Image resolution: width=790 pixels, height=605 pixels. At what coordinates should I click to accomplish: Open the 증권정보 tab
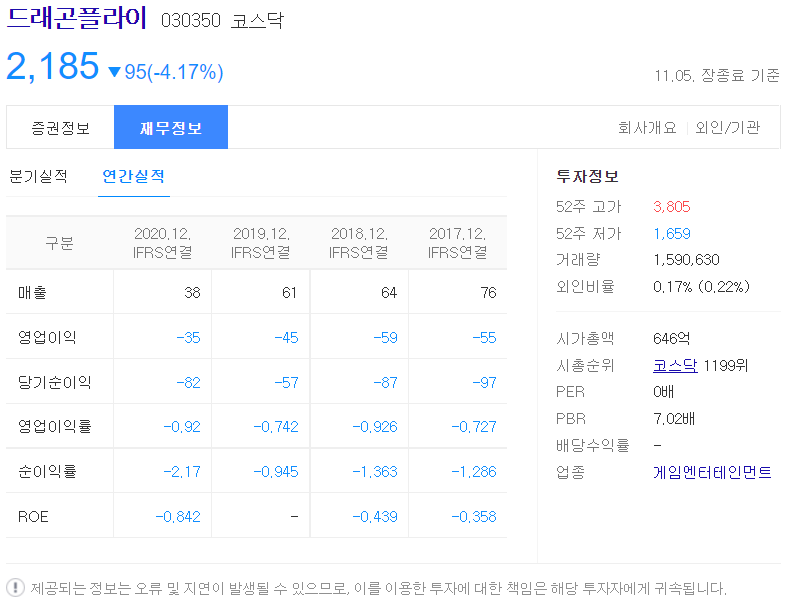point(60,127)
